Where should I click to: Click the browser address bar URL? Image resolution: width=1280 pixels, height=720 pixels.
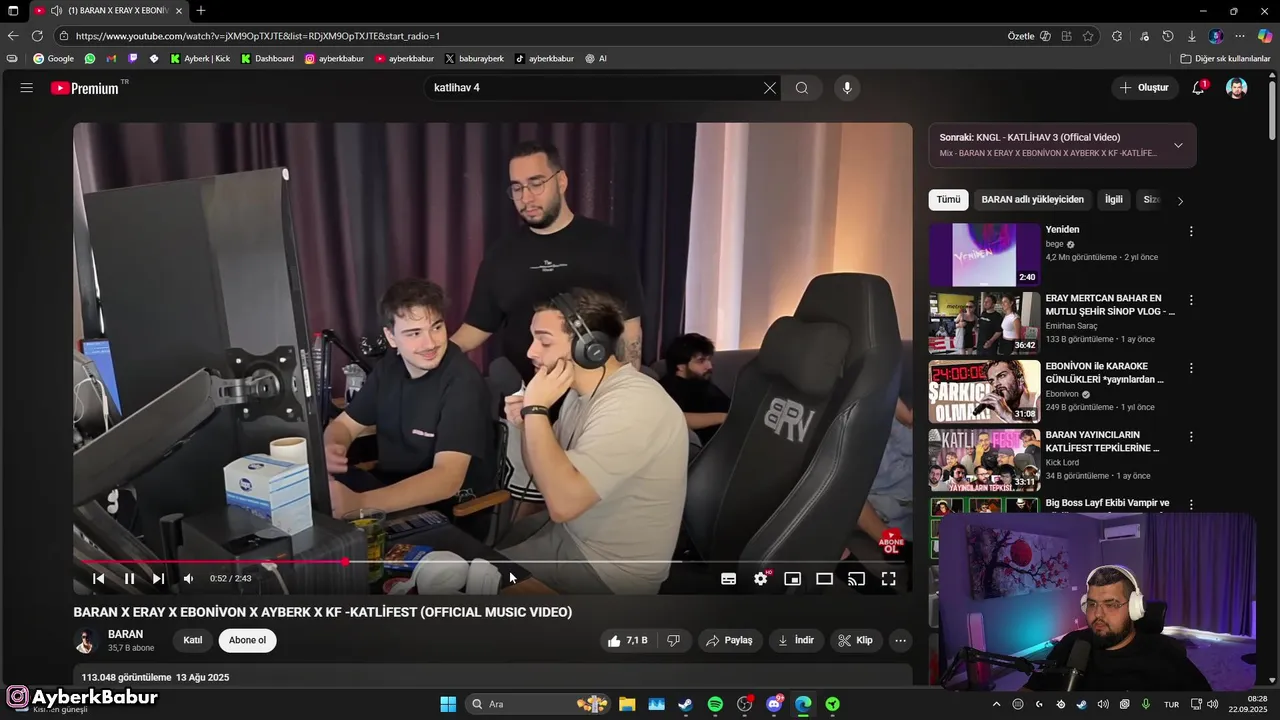tap(258, 36)
